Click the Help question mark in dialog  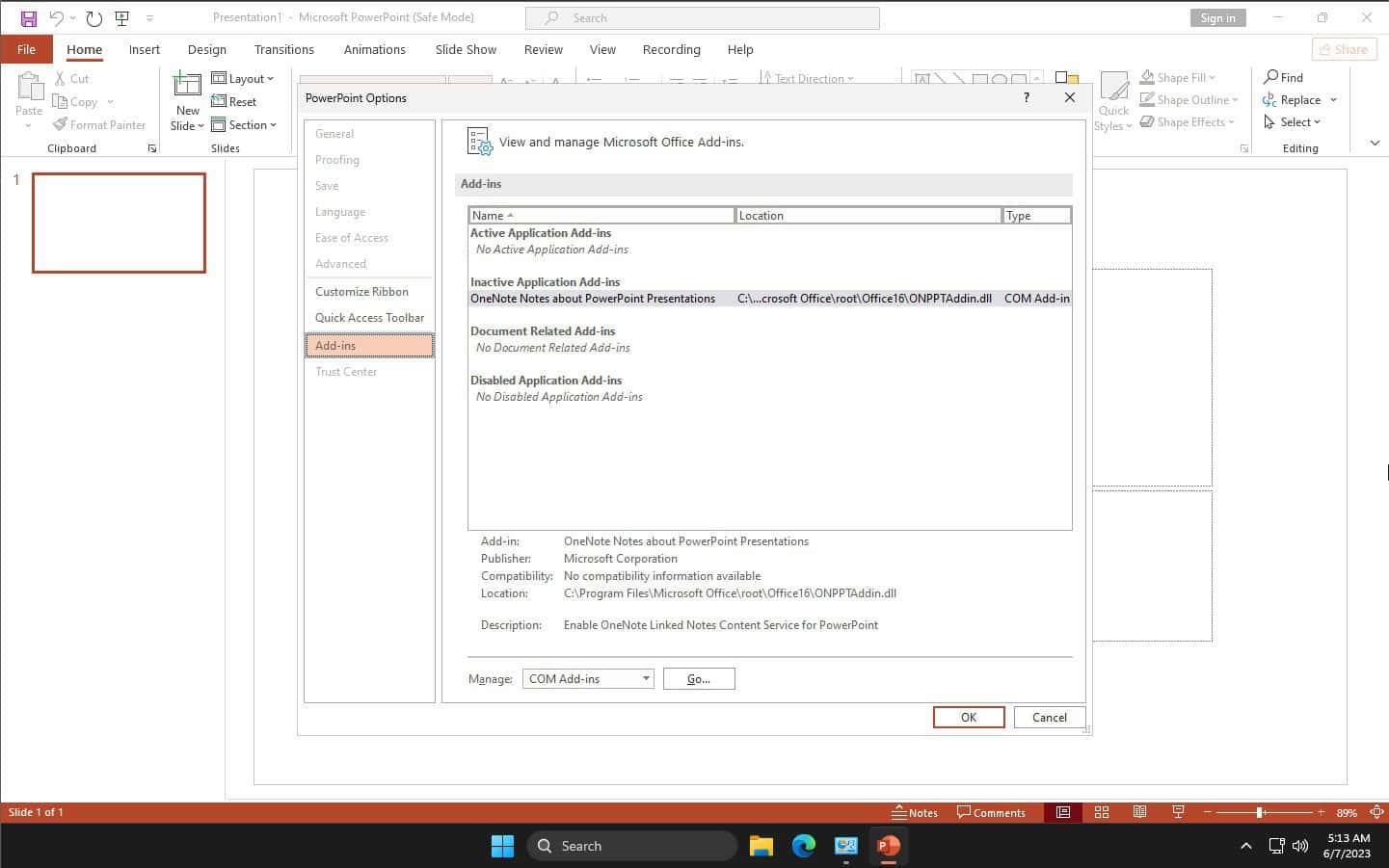click(x=1027, y=97)
